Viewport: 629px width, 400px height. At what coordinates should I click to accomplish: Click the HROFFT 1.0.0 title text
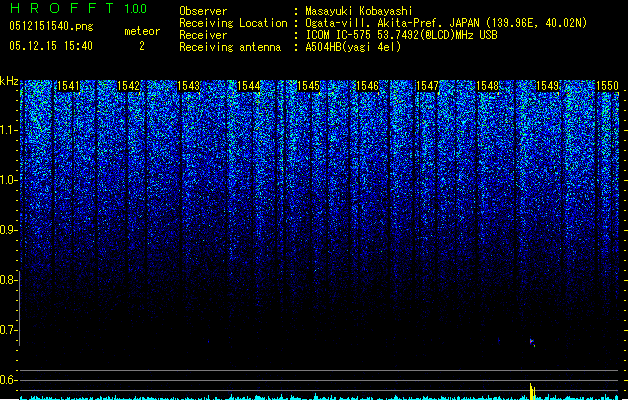click(78, 8)
